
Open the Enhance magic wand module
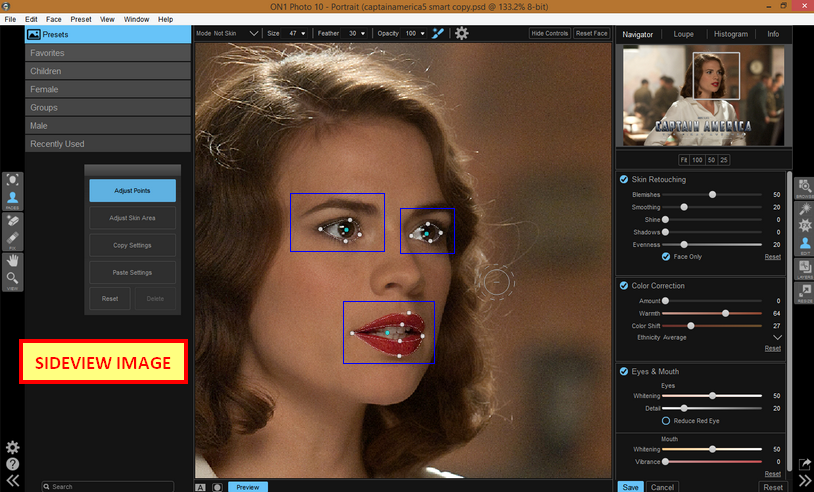point(805,209)
